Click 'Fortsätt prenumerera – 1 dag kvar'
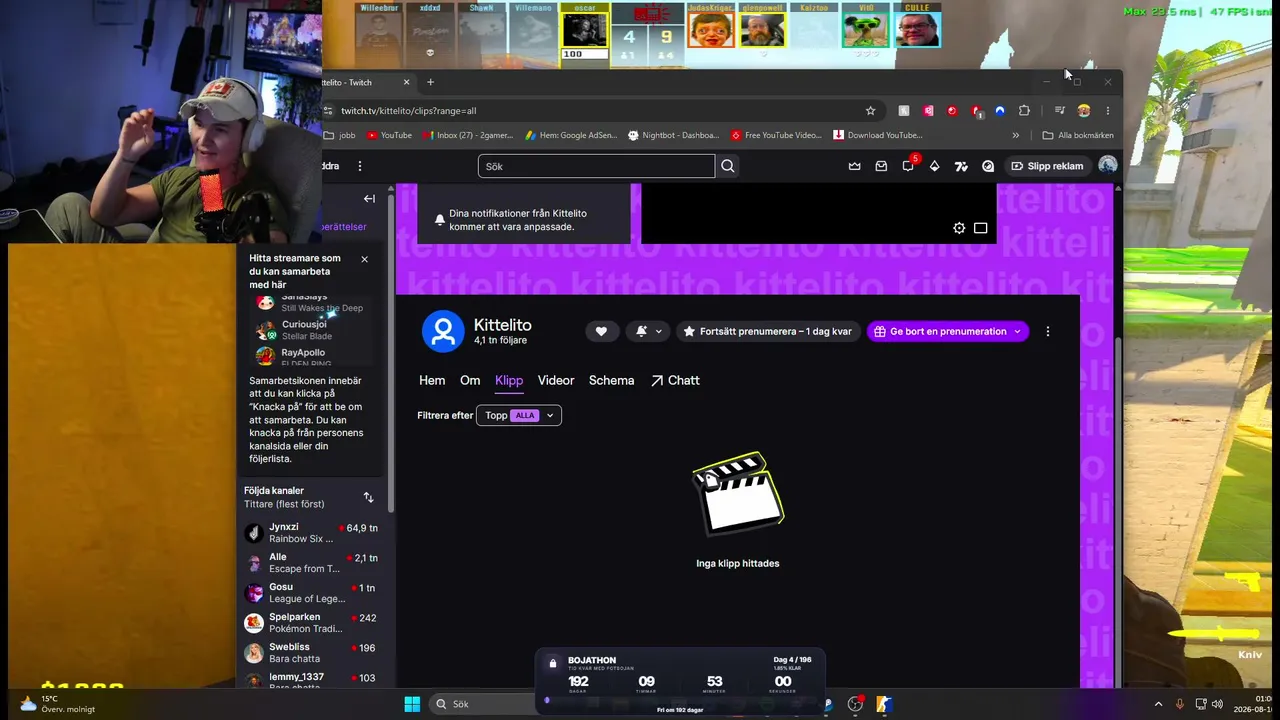Viewport: 1280px width, 720px height. pyautogui.click(x=768, y=331)
